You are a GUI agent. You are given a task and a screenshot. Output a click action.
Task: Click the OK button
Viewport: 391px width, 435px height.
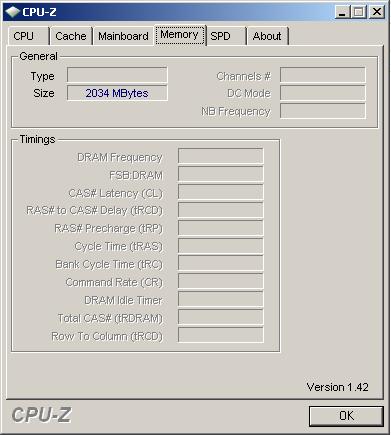point(346,416)
